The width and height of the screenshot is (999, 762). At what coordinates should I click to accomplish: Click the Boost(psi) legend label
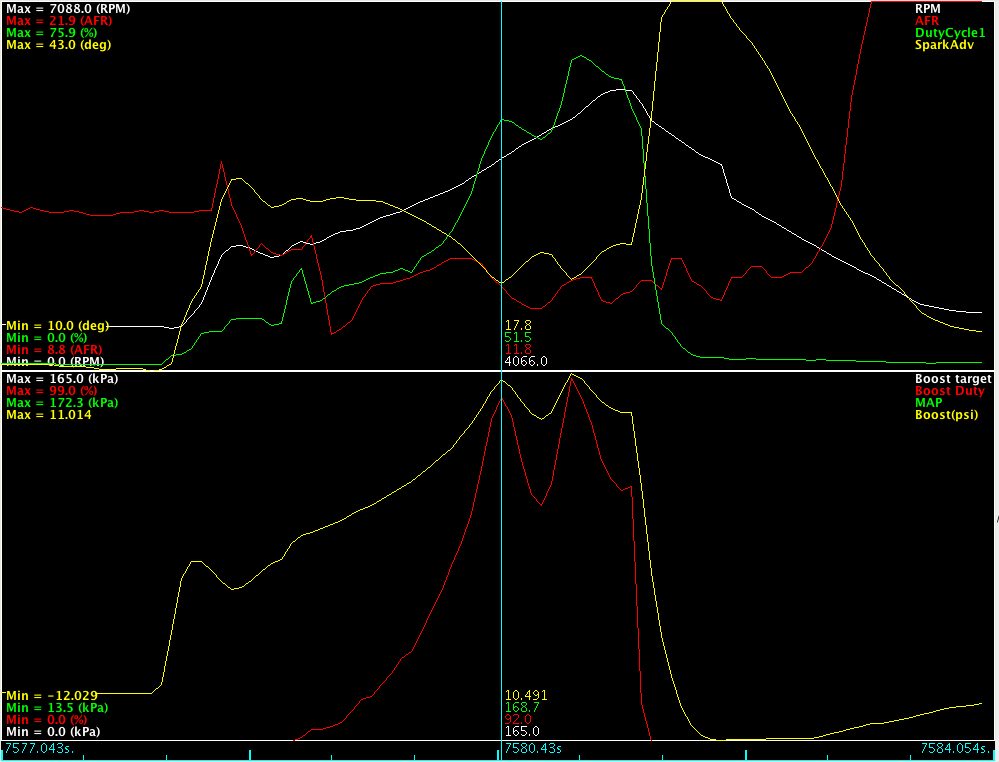[946, 415]
